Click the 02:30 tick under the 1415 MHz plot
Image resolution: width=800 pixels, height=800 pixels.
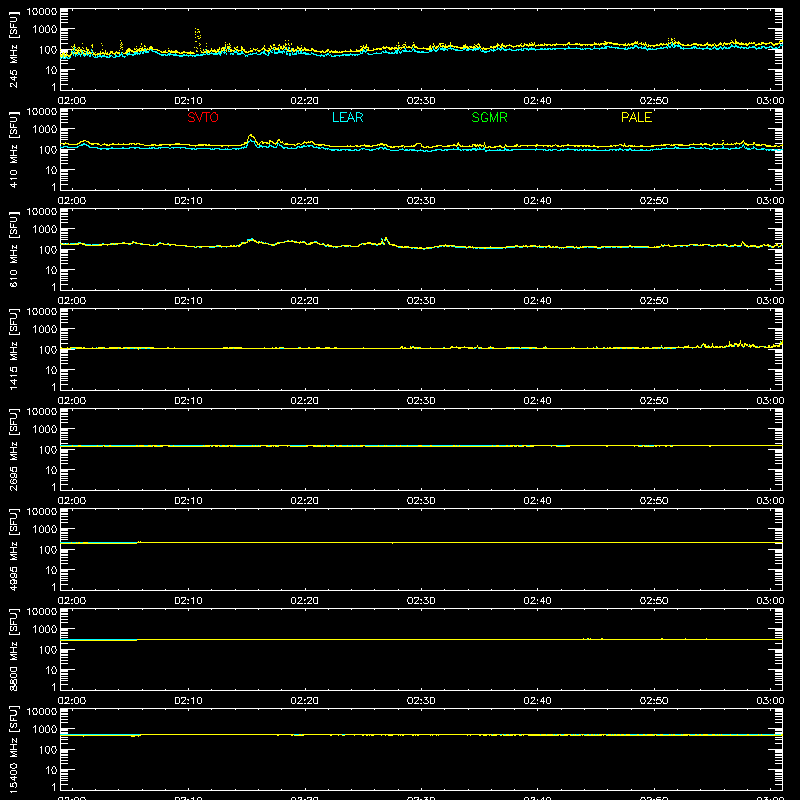[421, 401]
